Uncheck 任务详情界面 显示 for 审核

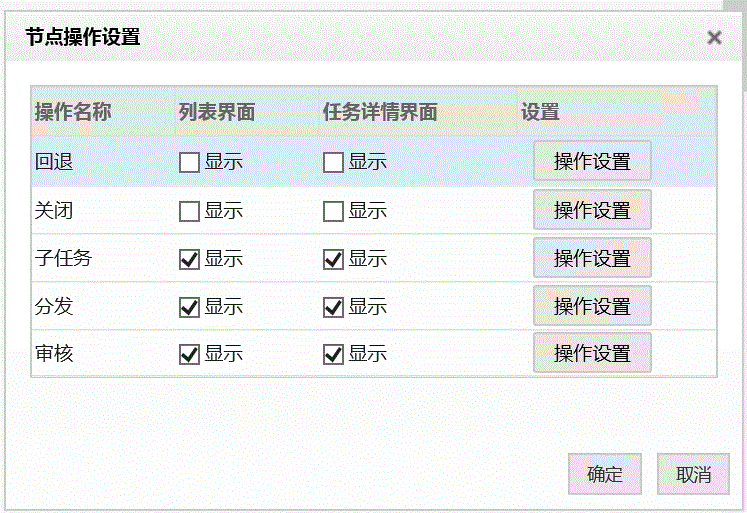coord(333,354)
